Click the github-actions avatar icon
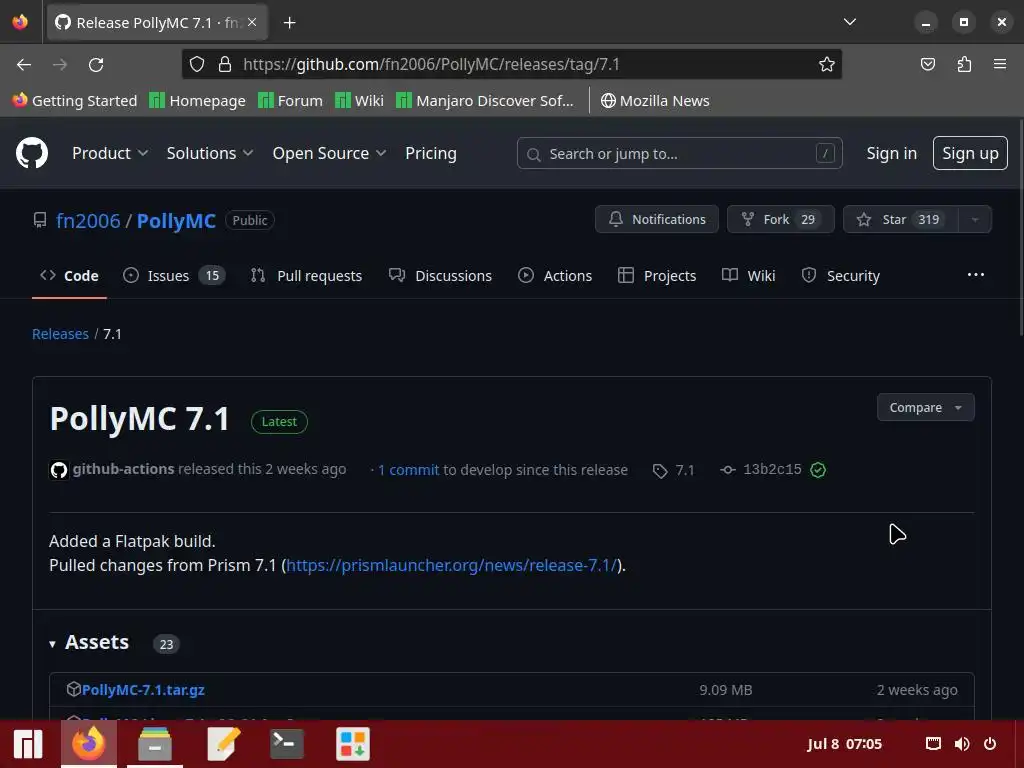Screen dimensions: 1024x768 [x=59, y=470]
